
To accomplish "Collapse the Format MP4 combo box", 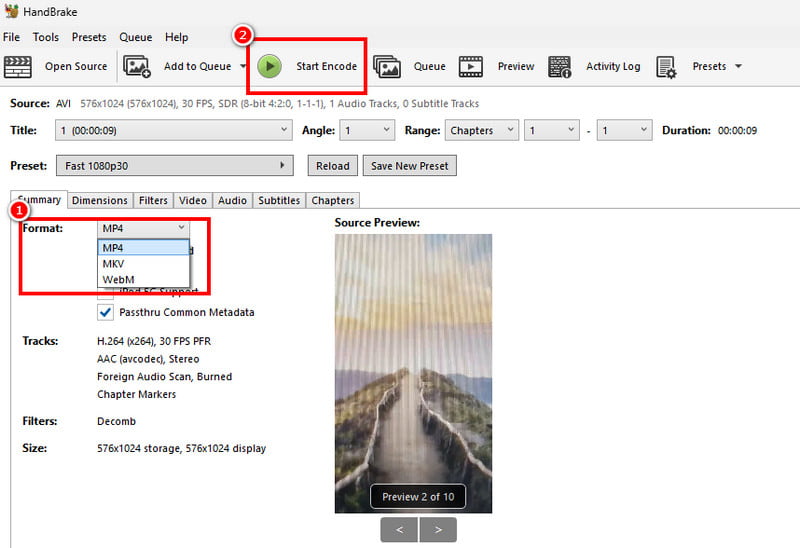I will (x=143, y=228).
